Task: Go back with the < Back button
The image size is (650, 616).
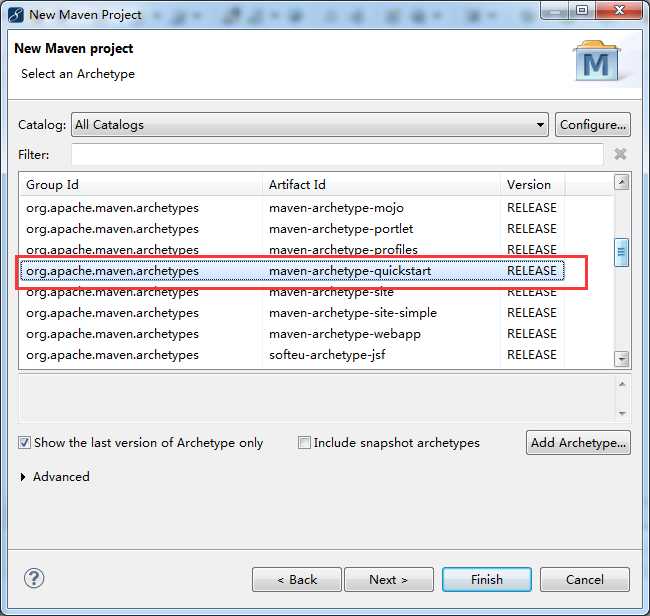Action: 297,580
